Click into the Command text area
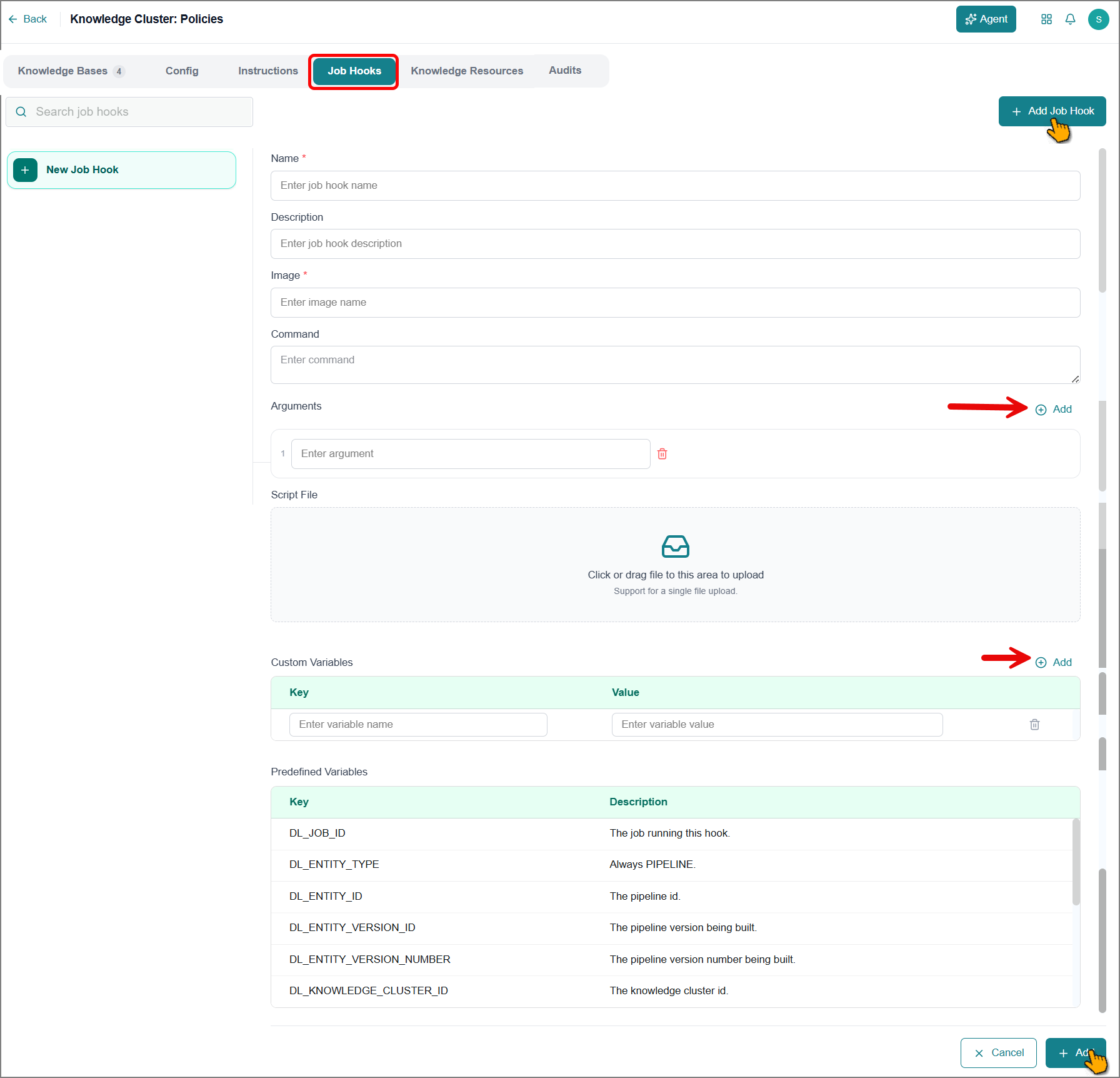 [x=675, y=365]
